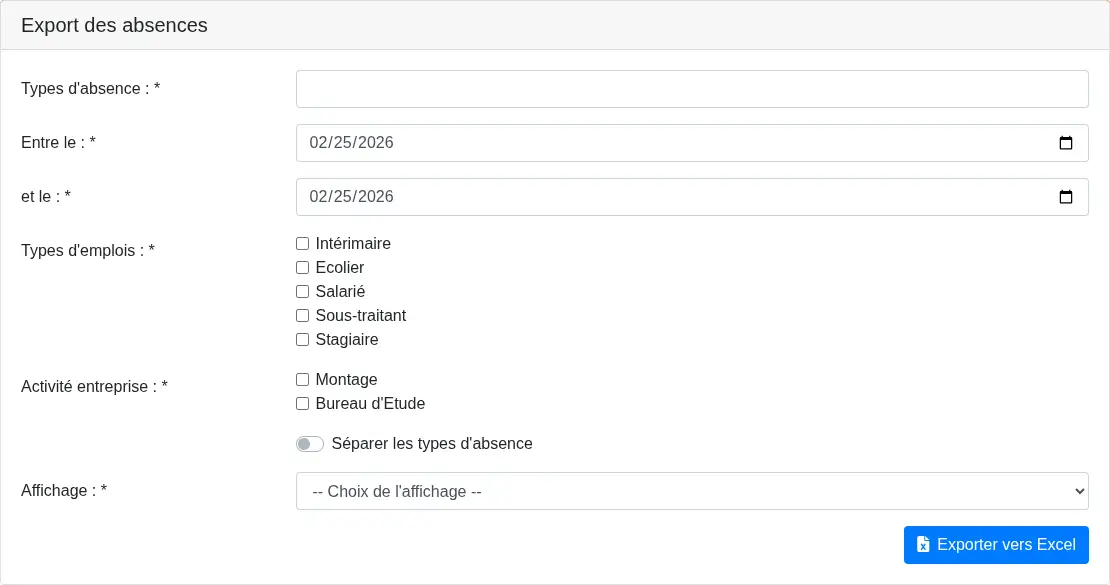Open the calendar picker for the "Entre le" date

point(1066,143)
